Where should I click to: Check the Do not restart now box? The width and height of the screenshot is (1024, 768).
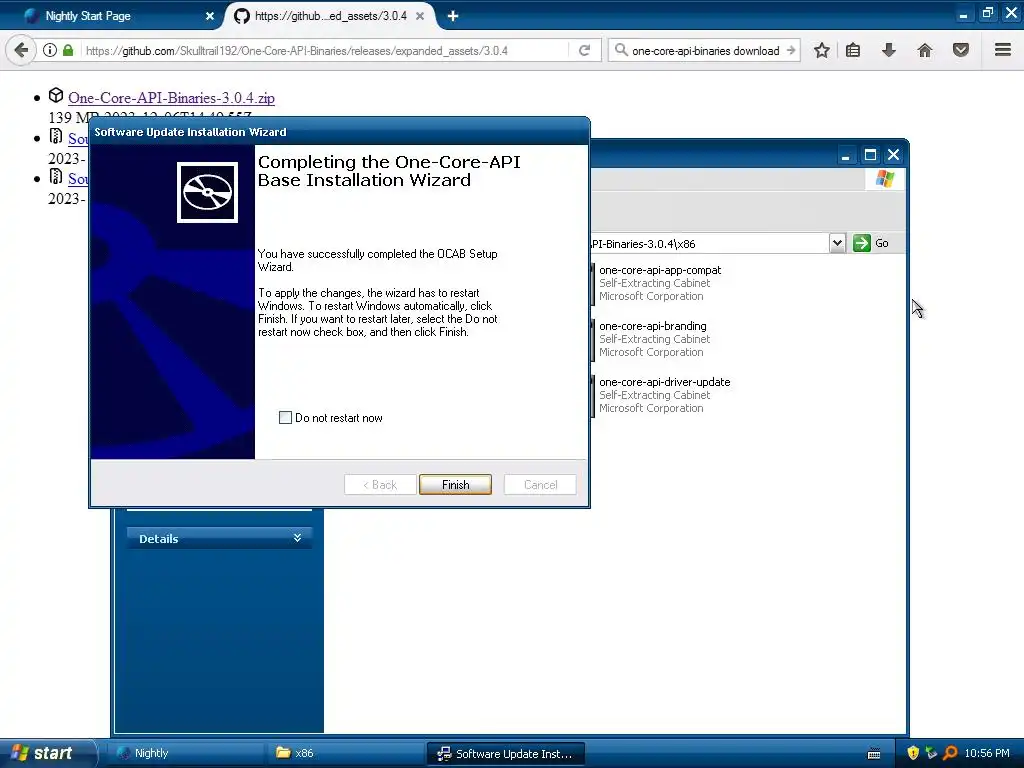click(x=285, y=418)
